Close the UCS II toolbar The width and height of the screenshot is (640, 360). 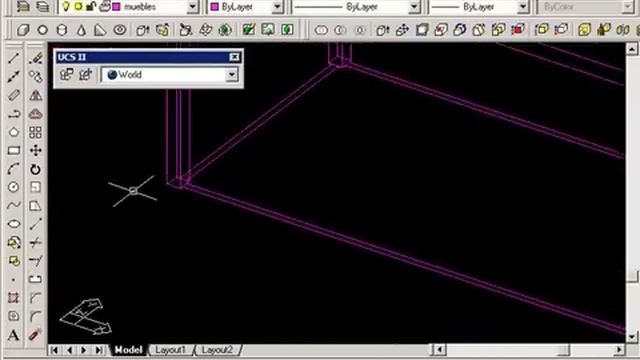click(x=234, y=57)
